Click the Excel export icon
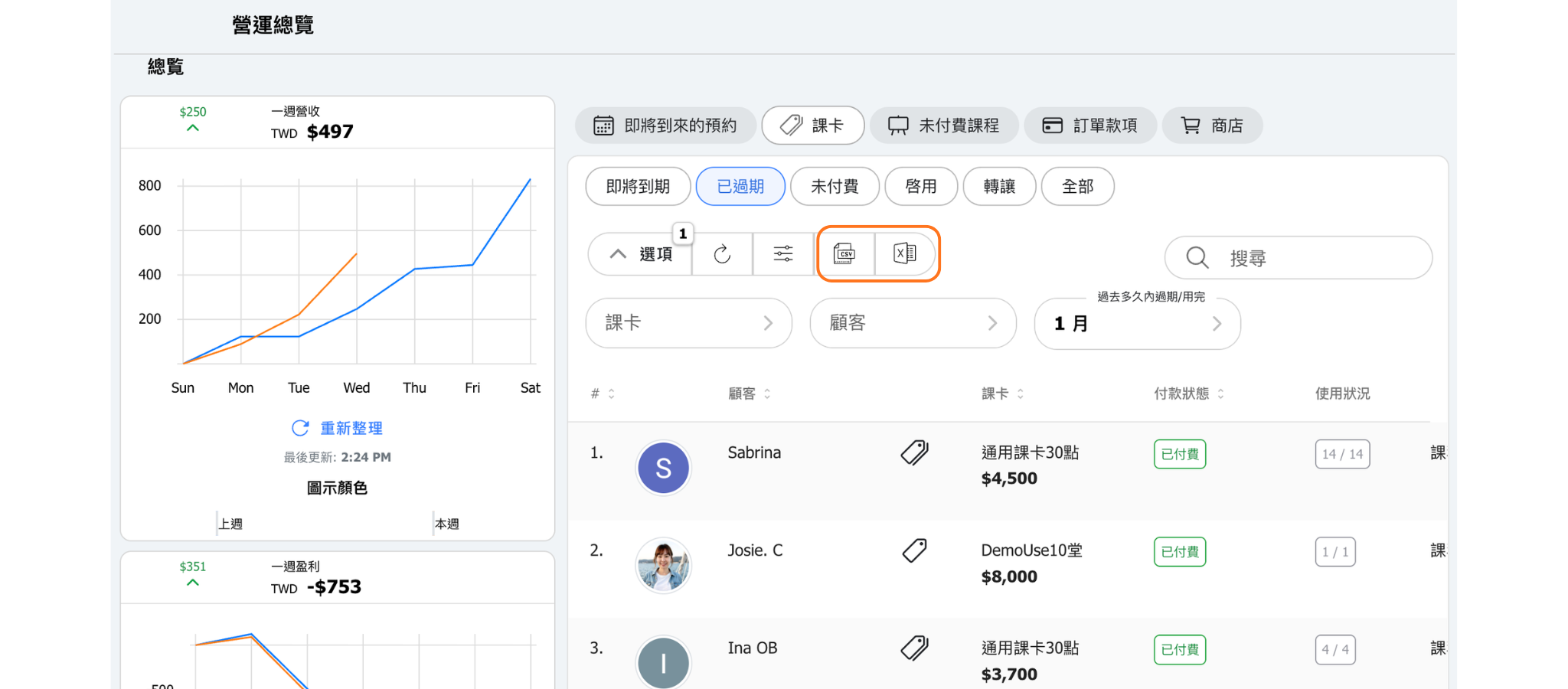This screenshot has height=689, width=1568. 905,253
